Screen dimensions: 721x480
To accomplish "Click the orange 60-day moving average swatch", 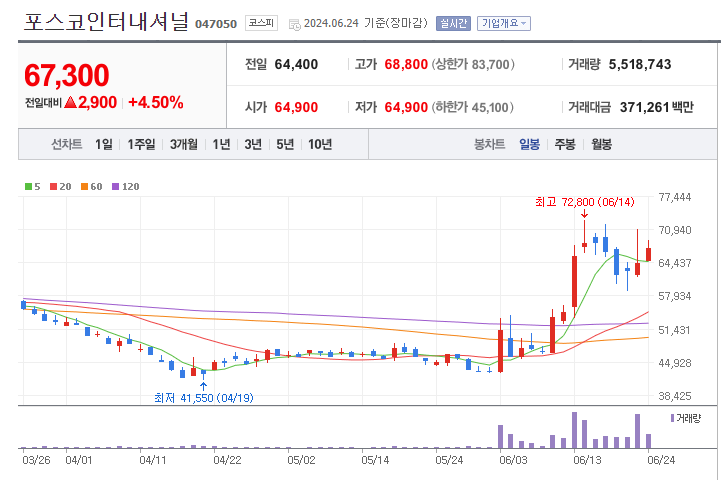I will (x=84, y=186).
